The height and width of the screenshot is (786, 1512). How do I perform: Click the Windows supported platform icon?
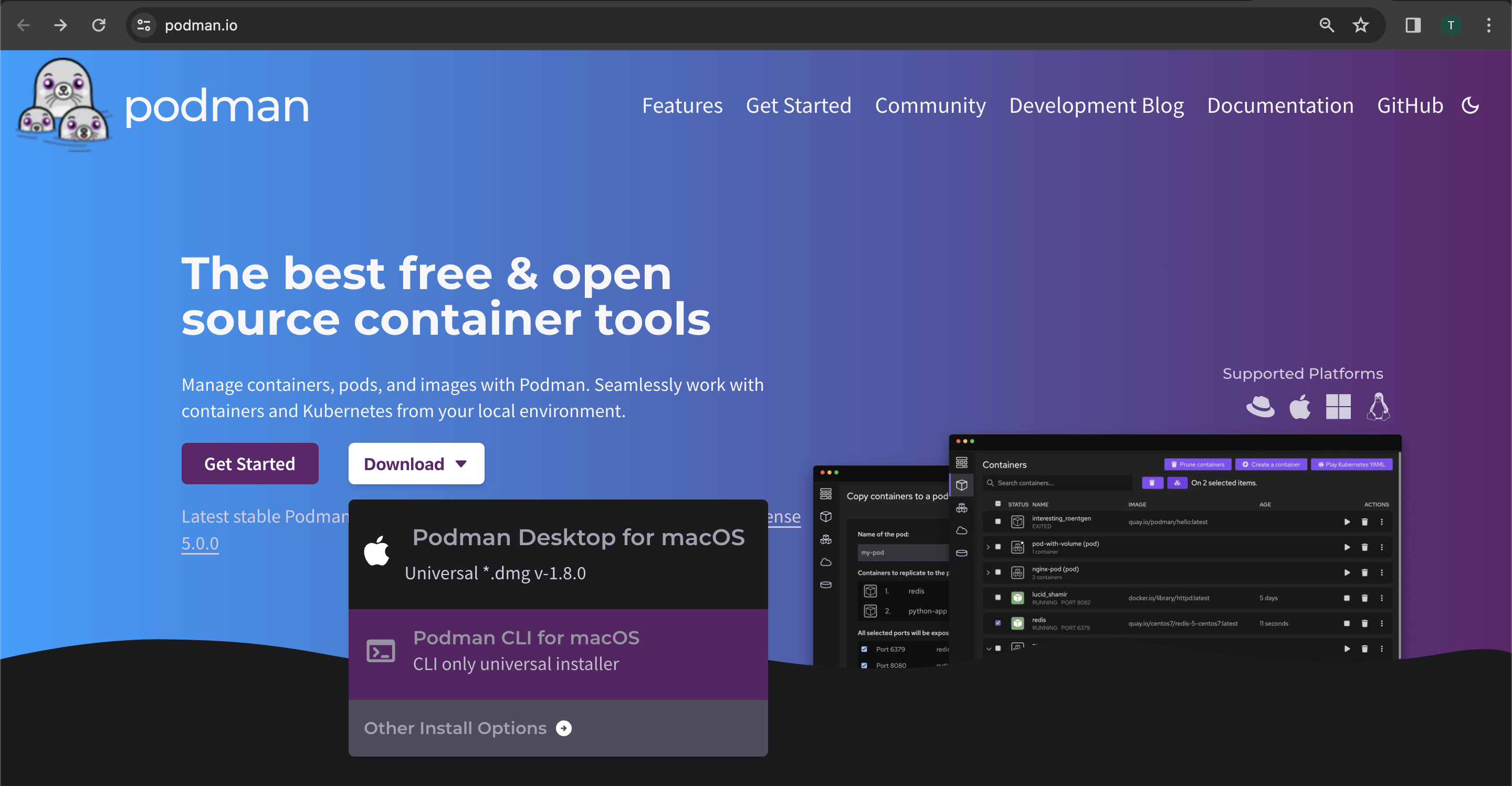click(1338, 407)
